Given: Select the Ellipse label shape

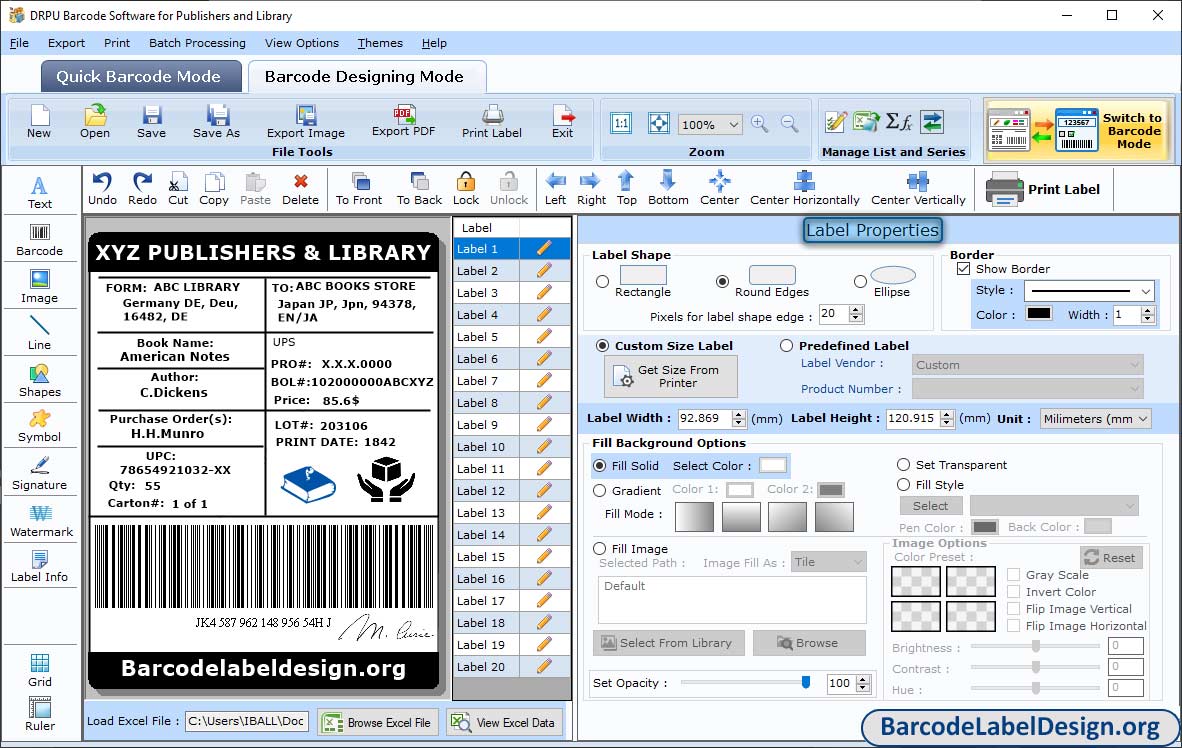Looking at the screenshot, I should (860, 282).
